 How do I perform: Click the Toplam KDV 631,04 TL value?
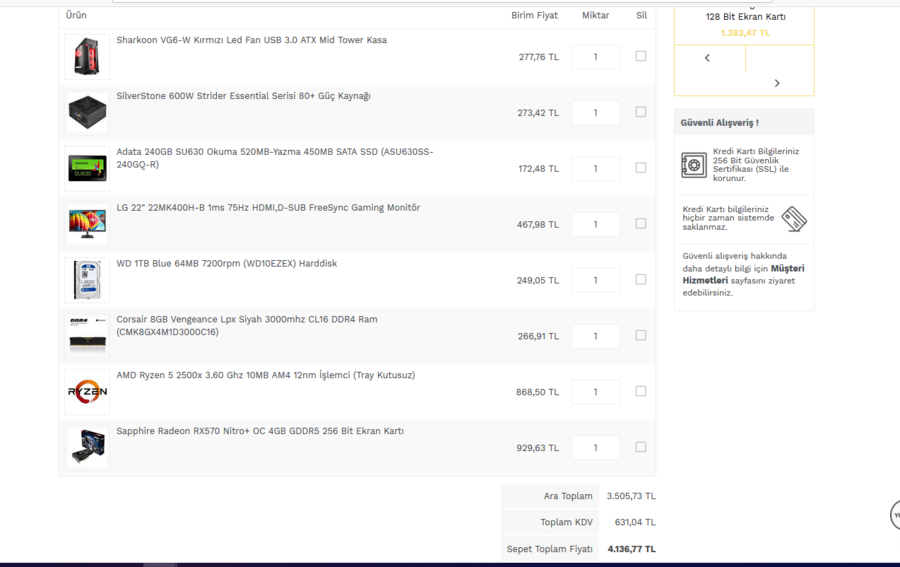tap(635, 523)
